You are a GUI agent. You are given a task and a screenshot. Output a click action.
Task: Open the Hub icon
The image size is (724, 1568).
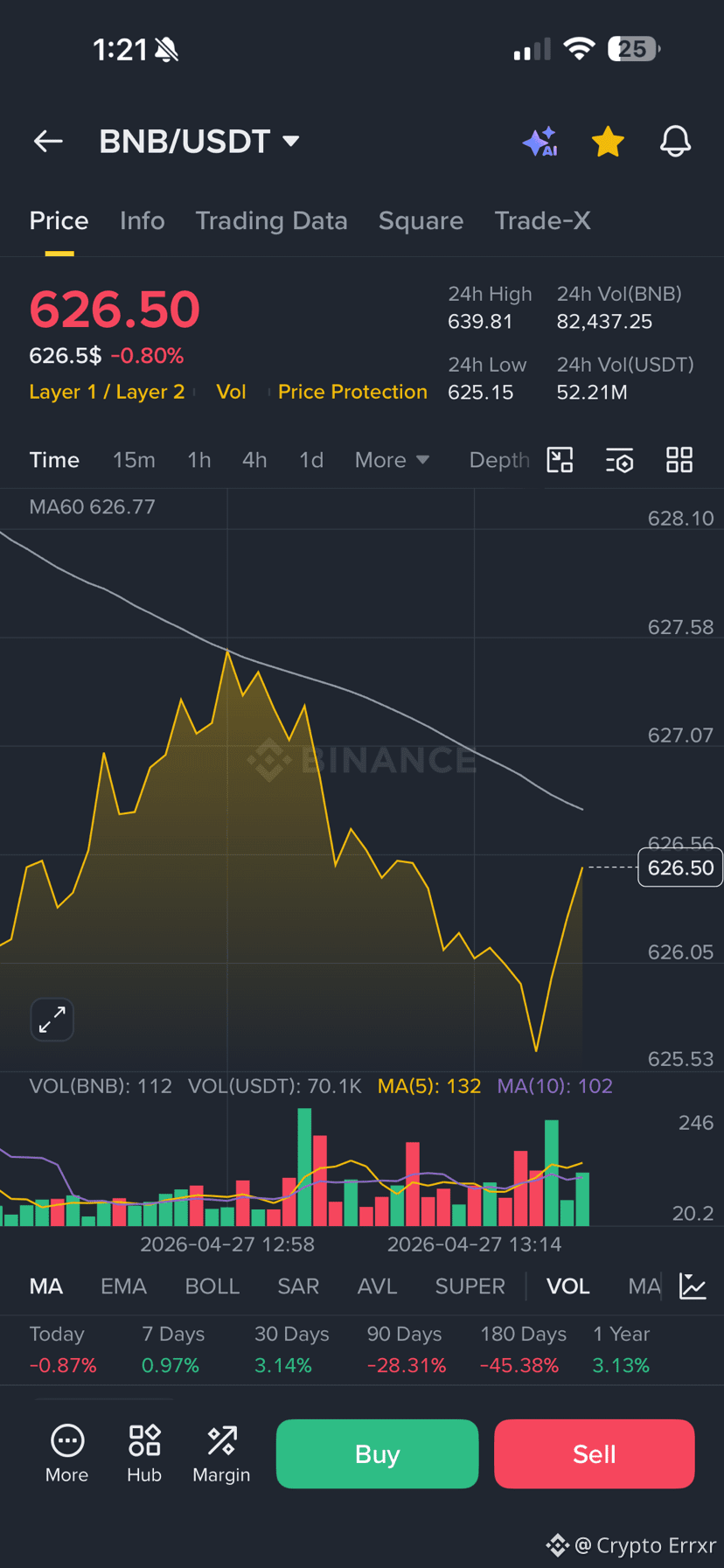coord(144,1453)
